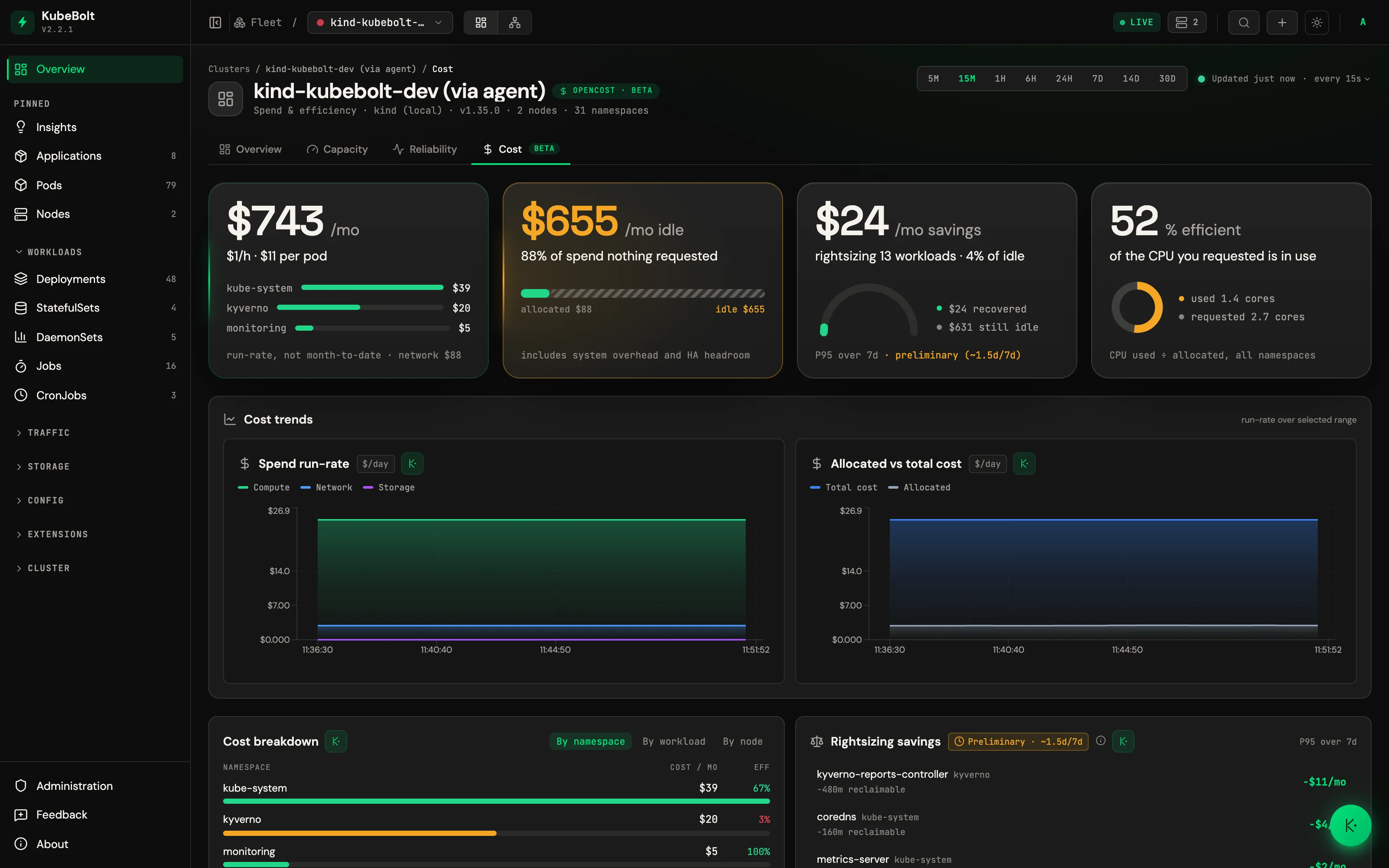Open Deployments in the sidebar

pyautogui.click(x=95, y=279)
